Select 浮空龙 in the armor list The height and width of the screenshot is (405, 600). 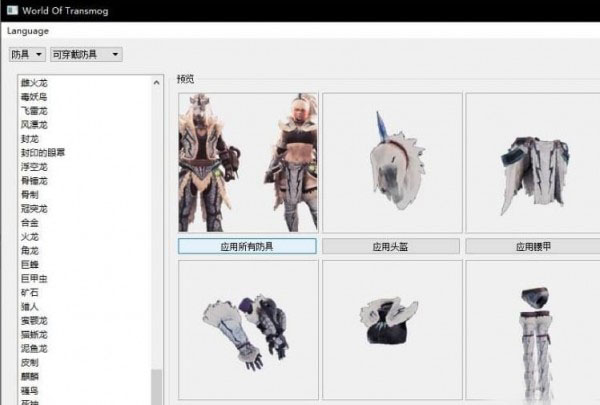(34, 167)
